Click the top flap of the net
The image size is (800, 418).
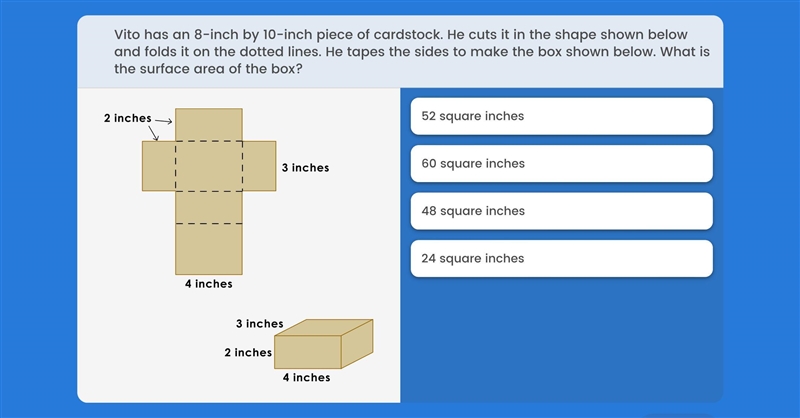point(209,125)
